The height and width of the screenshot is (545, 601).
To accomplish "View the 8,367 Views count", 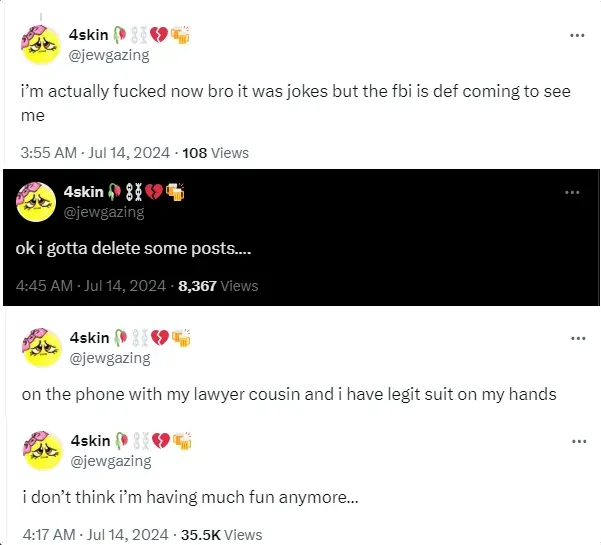I will click(x=218, y=285).
